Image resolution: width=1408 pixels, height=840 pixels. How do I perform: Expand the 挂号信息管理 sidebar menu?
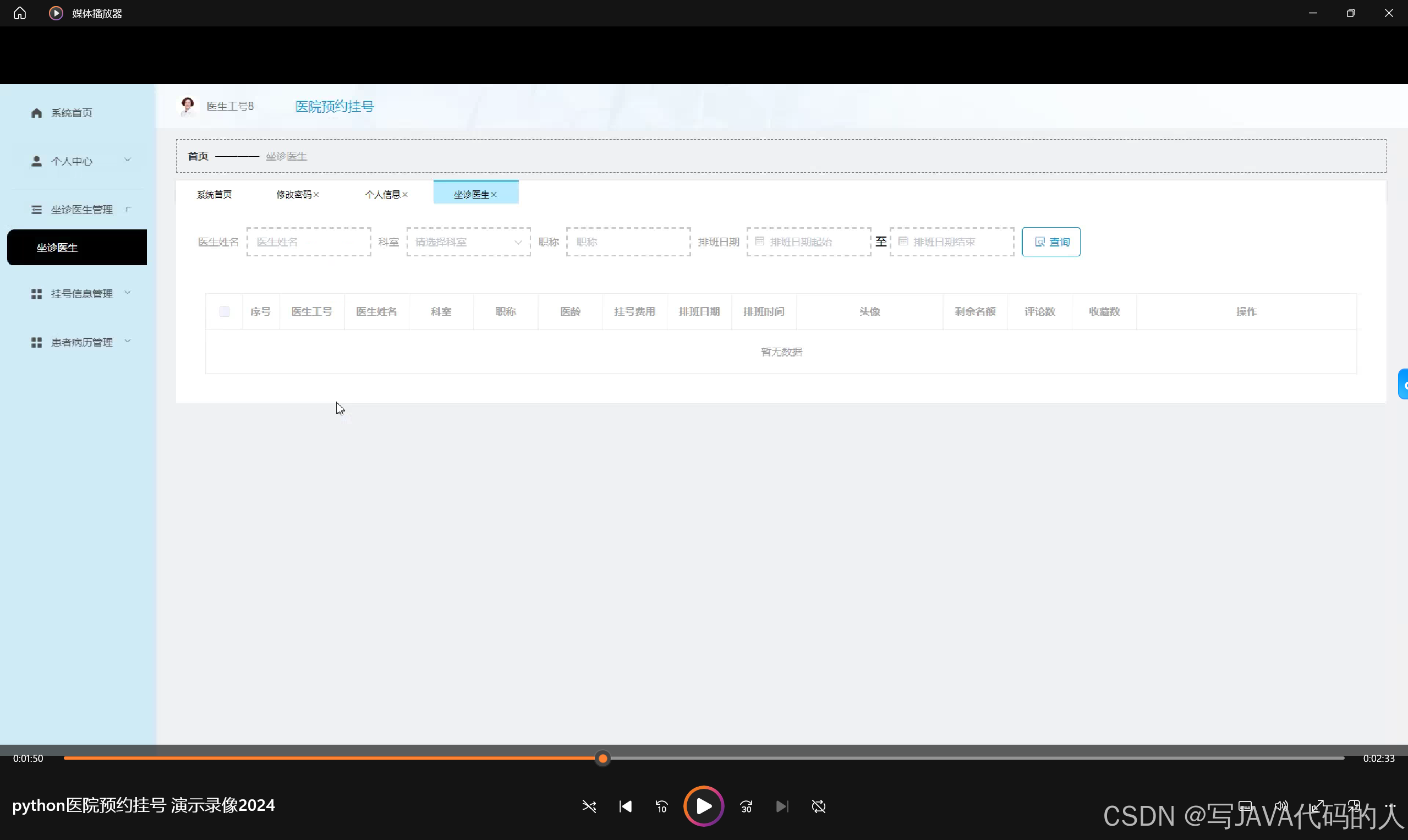[81, 294]
